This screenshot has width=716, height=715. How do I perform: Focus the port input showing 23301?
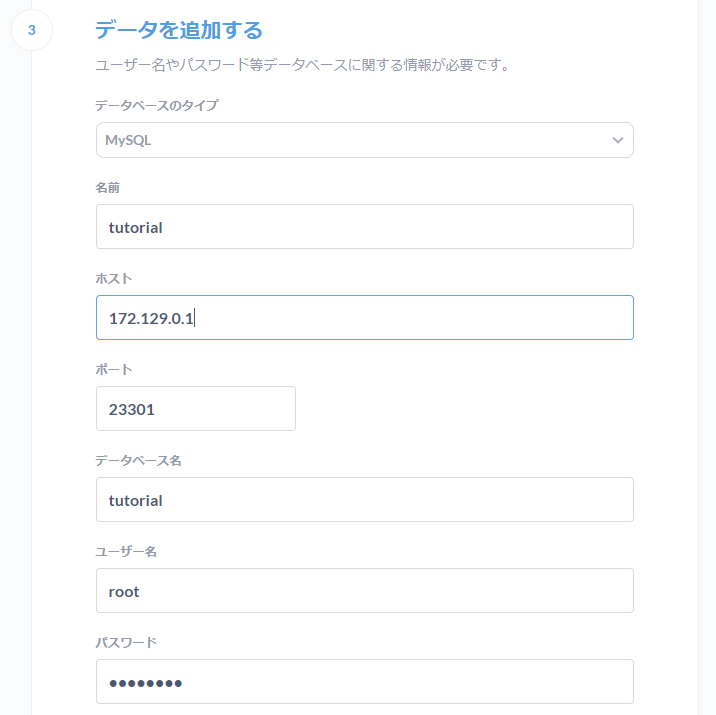click(195, 409)
